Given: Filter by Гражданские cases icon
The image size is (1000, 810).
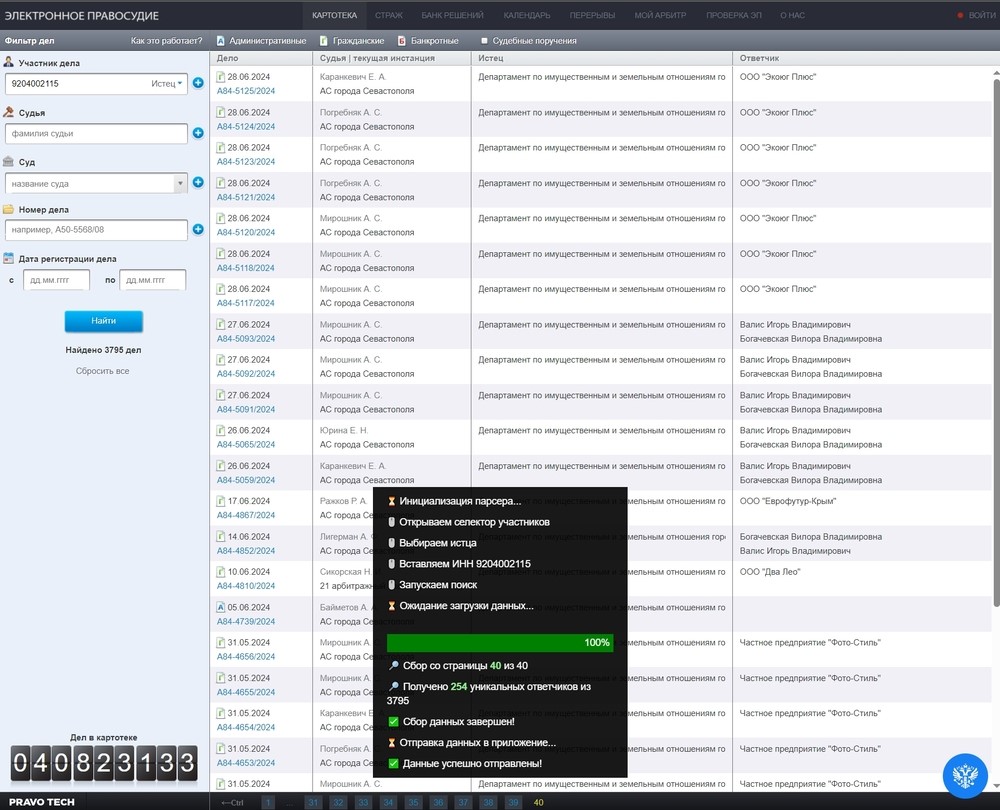Looking at the screenshot, I should pos(323,41).
